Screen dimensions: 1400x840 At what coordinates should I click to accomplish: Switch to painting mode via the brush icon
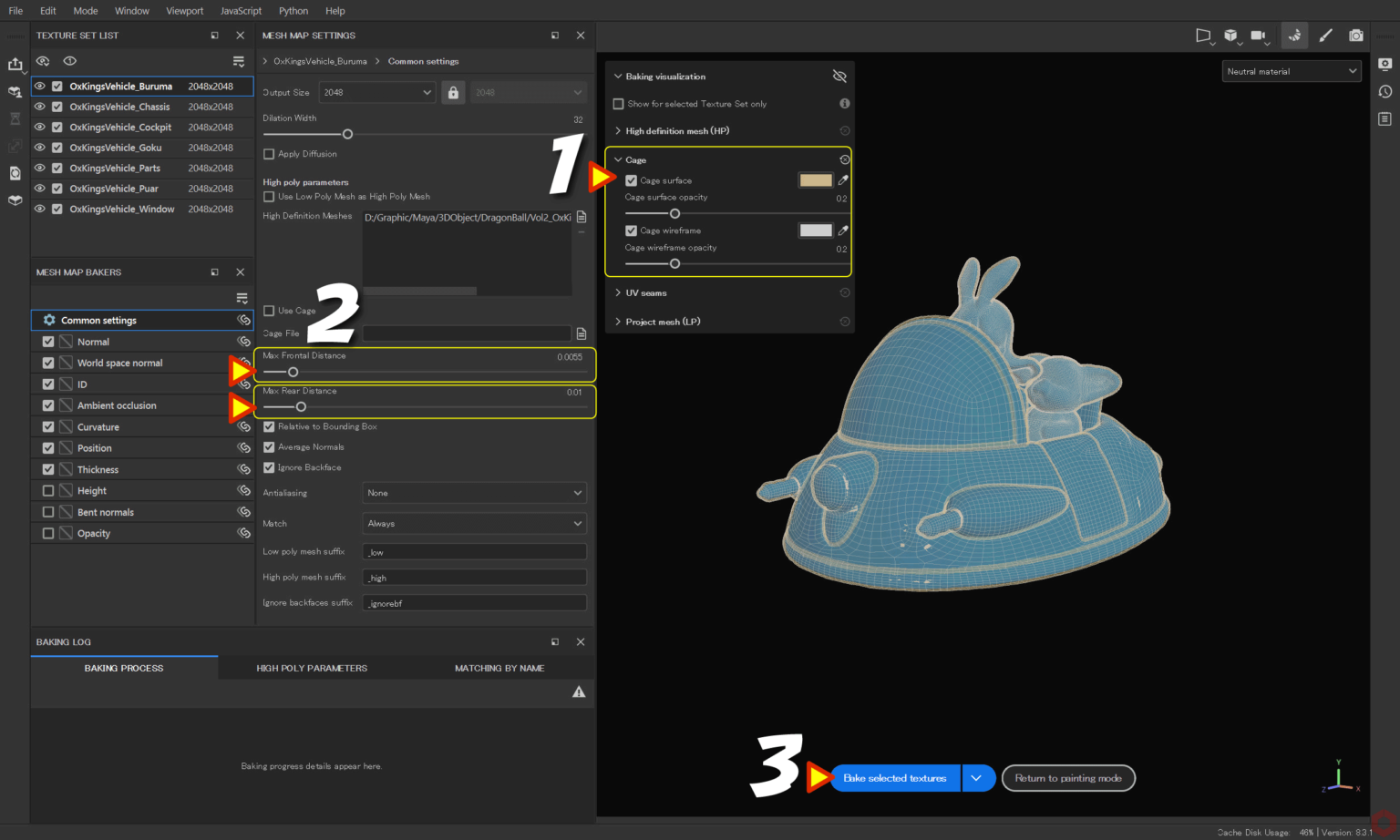[1326, 35]
